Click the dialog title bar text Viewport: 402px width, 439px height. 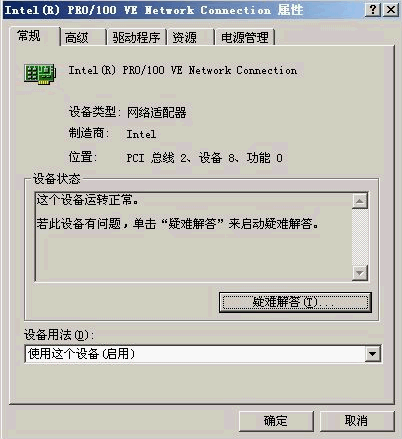(154, 10)
